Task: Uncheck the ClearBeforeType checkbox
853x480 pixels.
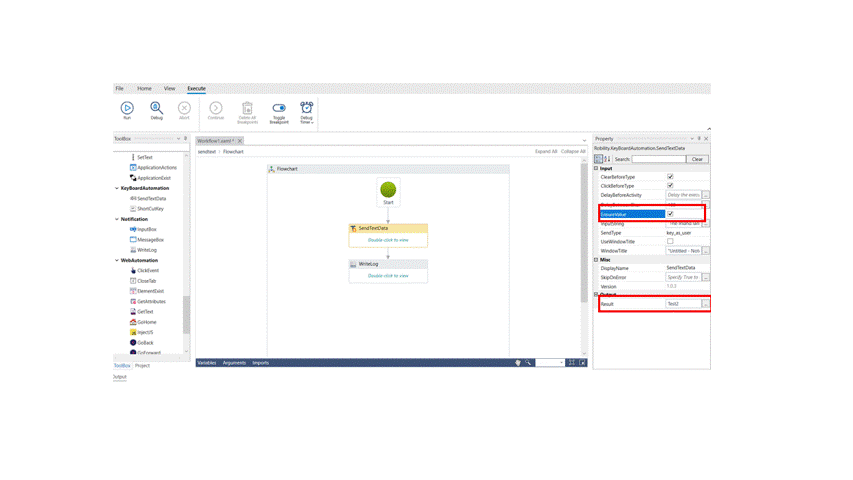Action: pyautogui.click(x=670, y=177)
